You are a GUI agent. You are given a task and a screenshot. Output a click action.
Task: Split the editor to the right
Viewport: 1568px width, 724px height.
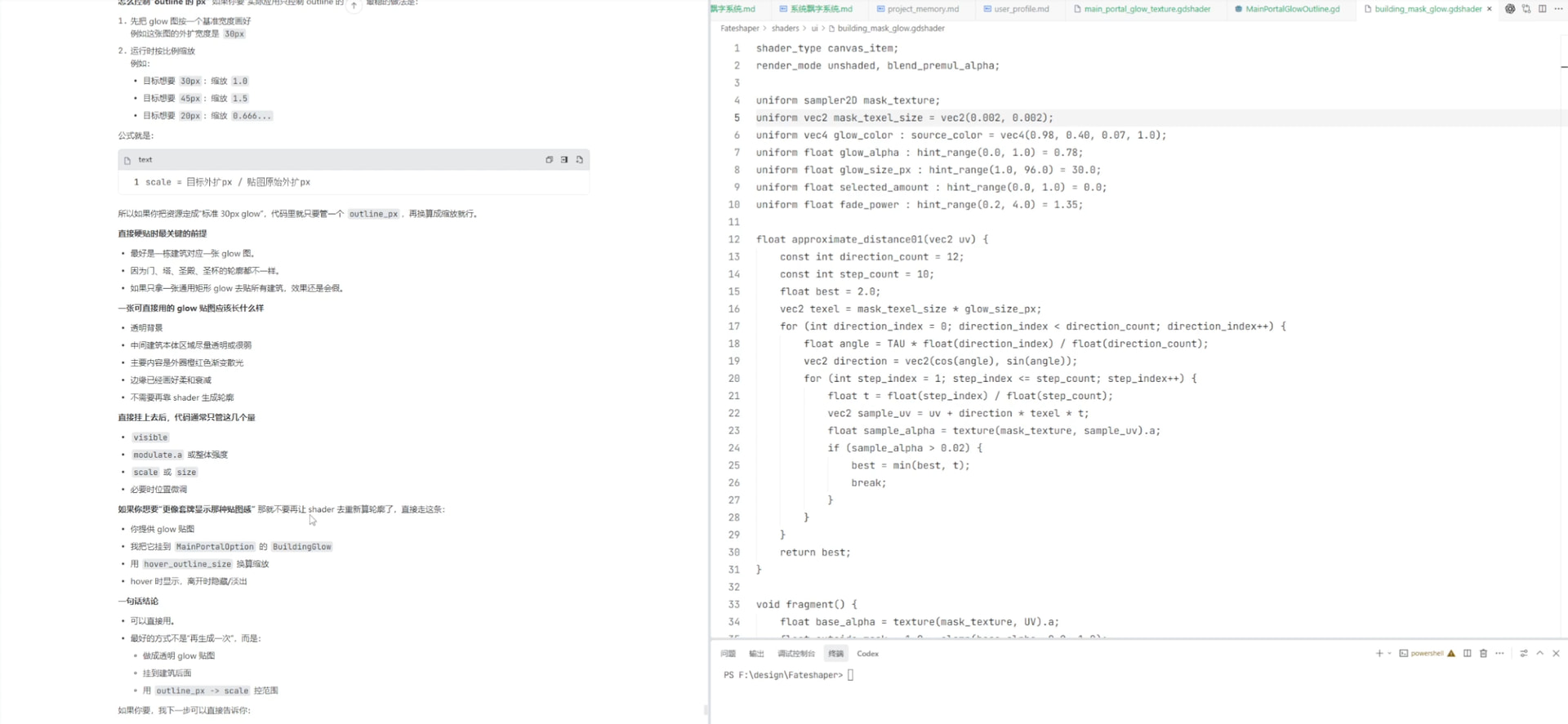(x=1543, y=9)
